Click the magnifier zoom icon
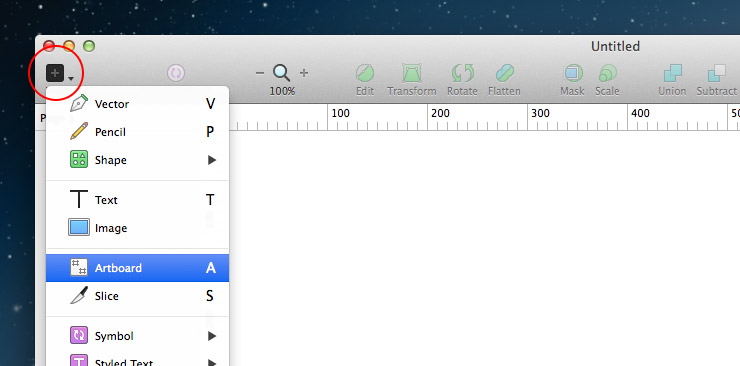 tap(281, 73)
